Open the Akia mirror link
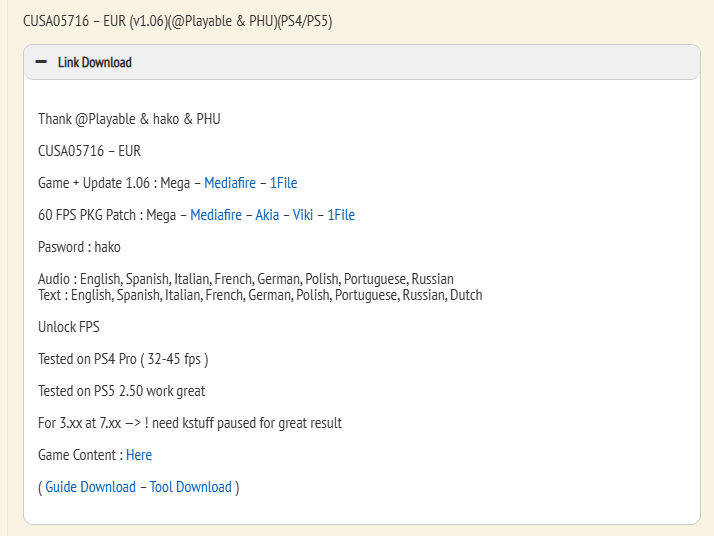The height and width of the screenshot is (536, 714). pos(267,215)
